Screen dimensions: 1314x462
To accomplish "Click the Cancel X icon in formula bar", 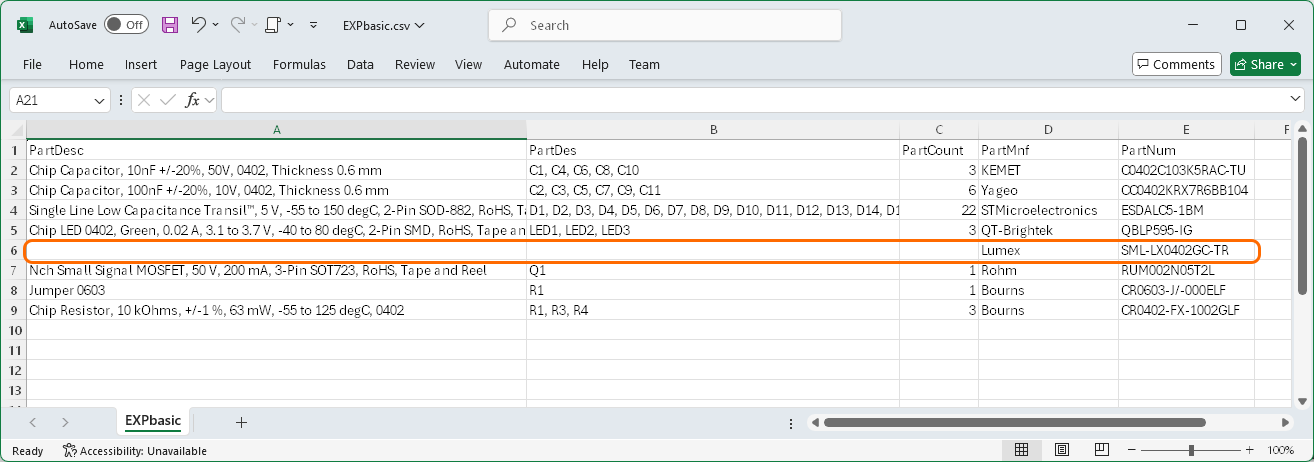I will [x=144, y=100].
